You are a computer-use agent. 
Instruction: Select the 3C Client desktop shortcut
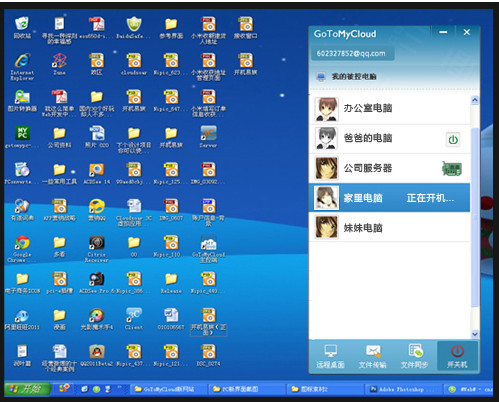point(134,319)
